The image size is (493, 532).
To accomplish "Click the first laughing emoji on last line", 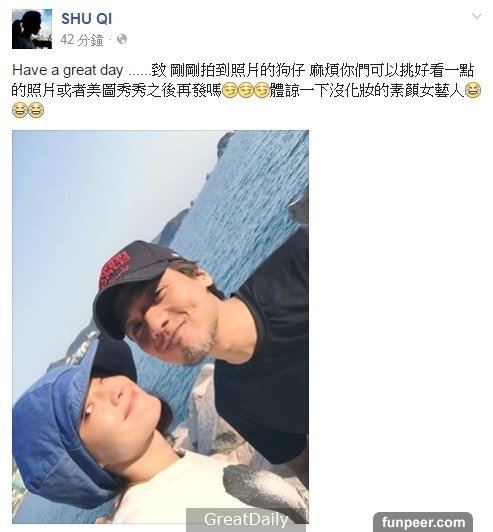I will tap(19, 111).
